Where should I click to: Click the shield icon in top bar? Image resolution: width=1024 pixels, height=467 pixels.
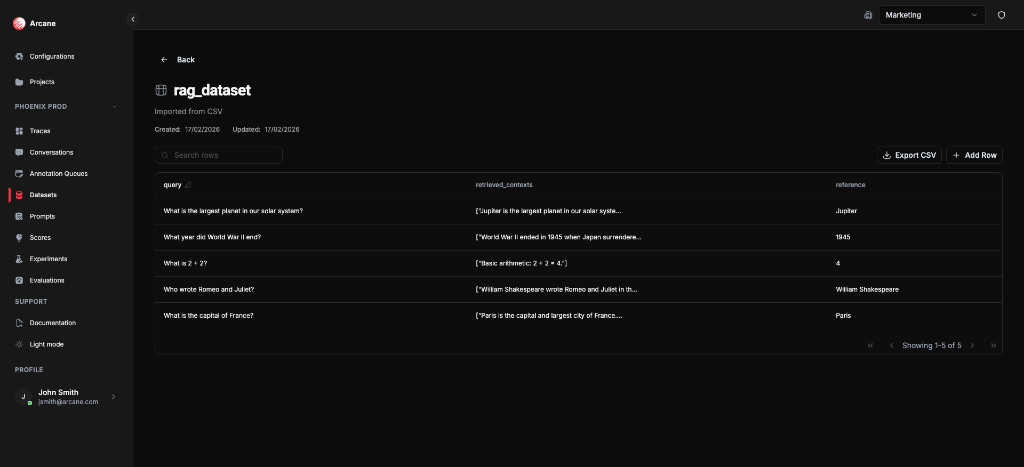(1001, 15)
